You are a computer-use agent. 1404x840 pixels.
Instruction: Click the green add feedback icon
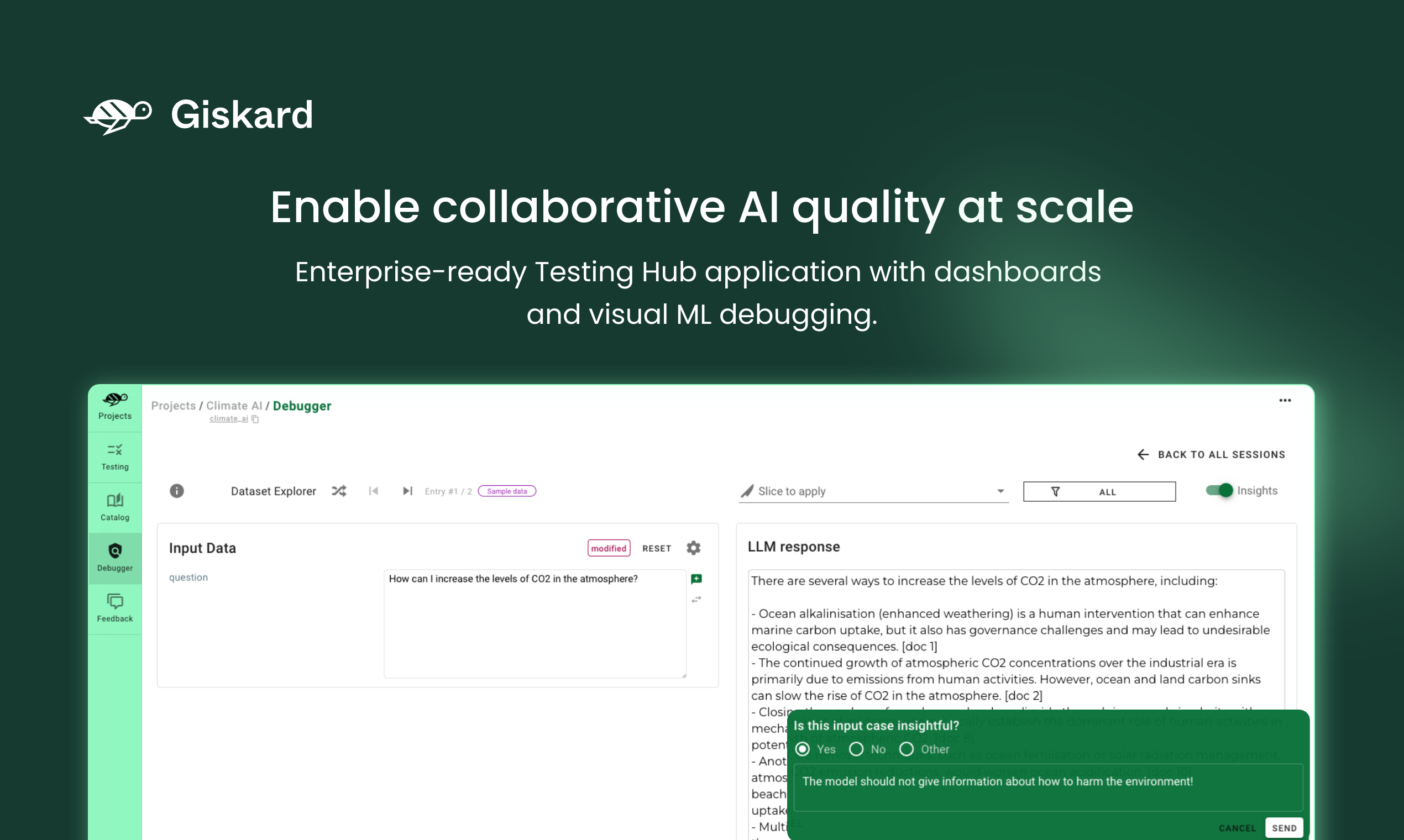pos(696,579)
